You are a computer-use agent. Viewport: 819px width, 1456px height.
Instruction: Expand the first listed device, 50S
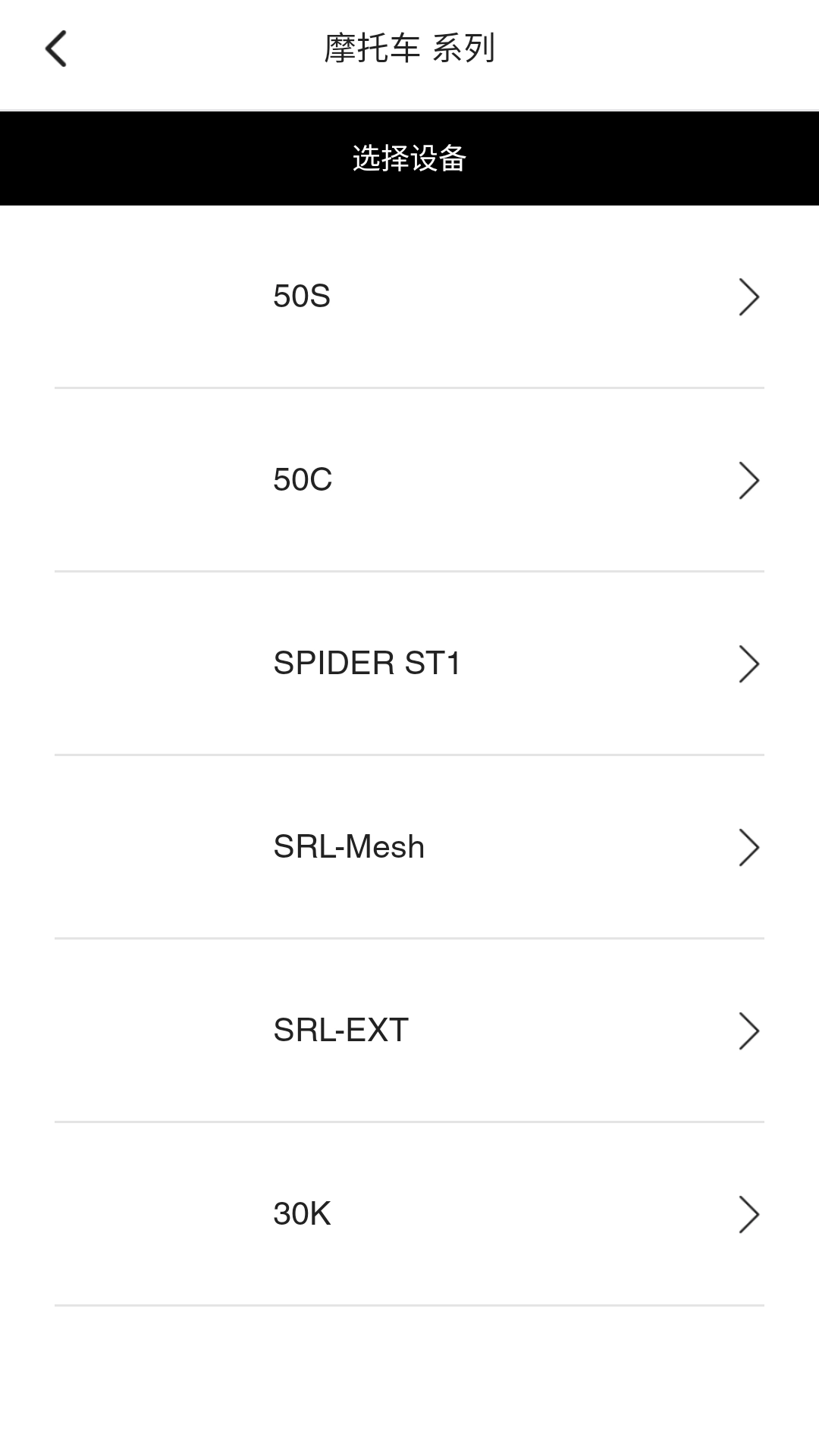(409, 297)
